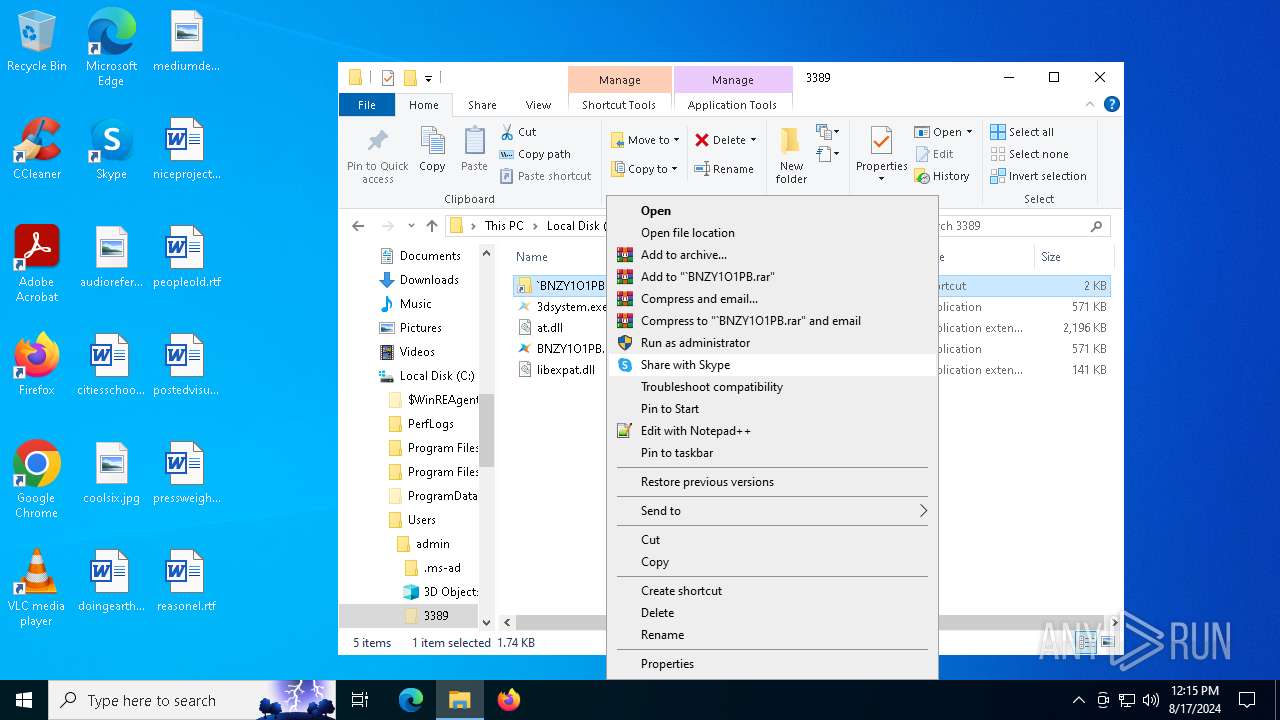Switch to the View tab

pyautogui.click(x=538, y=105)
